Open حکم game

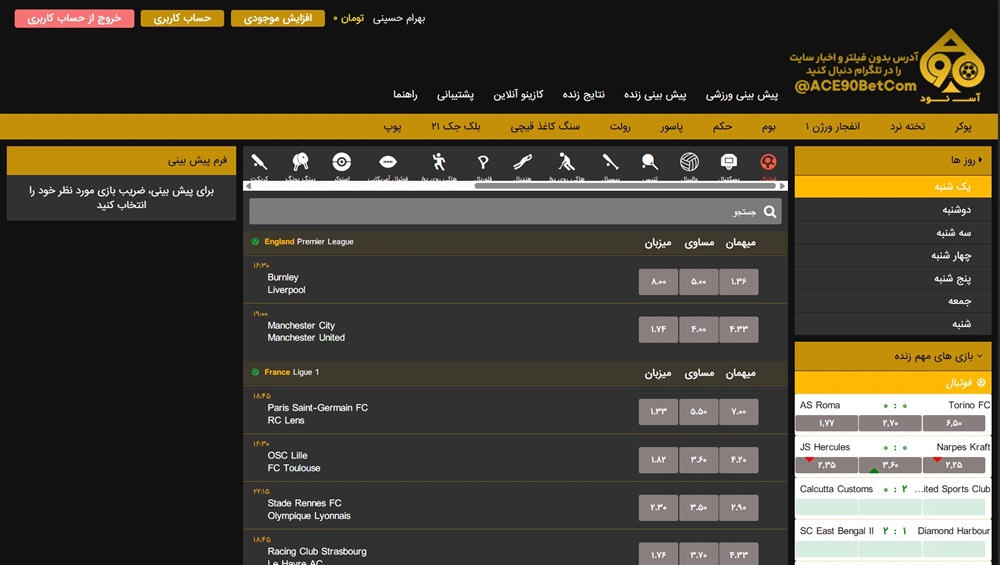click(722, 127)
